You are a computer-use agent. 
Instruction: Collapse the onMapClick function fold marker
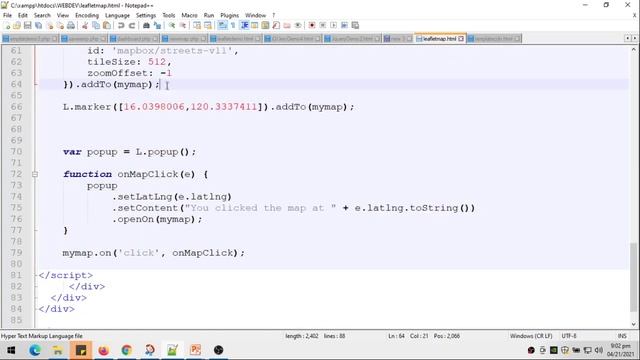(x=35, y=174)
